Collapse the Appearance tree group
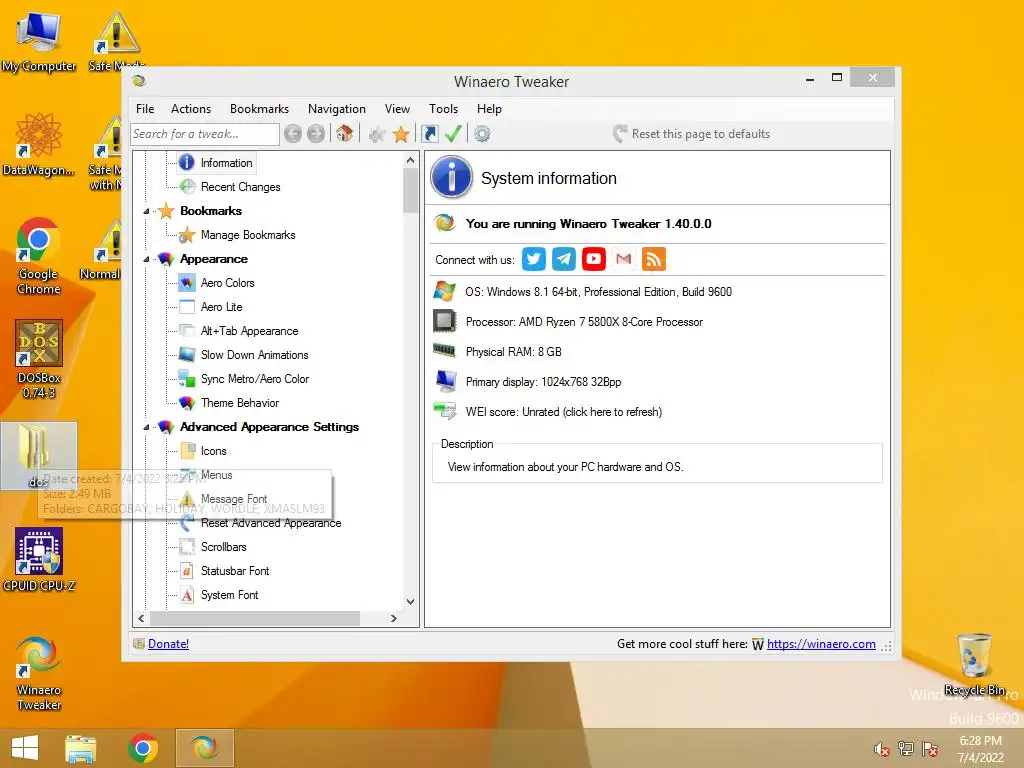This screenshot has height=768, width=1024. tap(146, 259)
